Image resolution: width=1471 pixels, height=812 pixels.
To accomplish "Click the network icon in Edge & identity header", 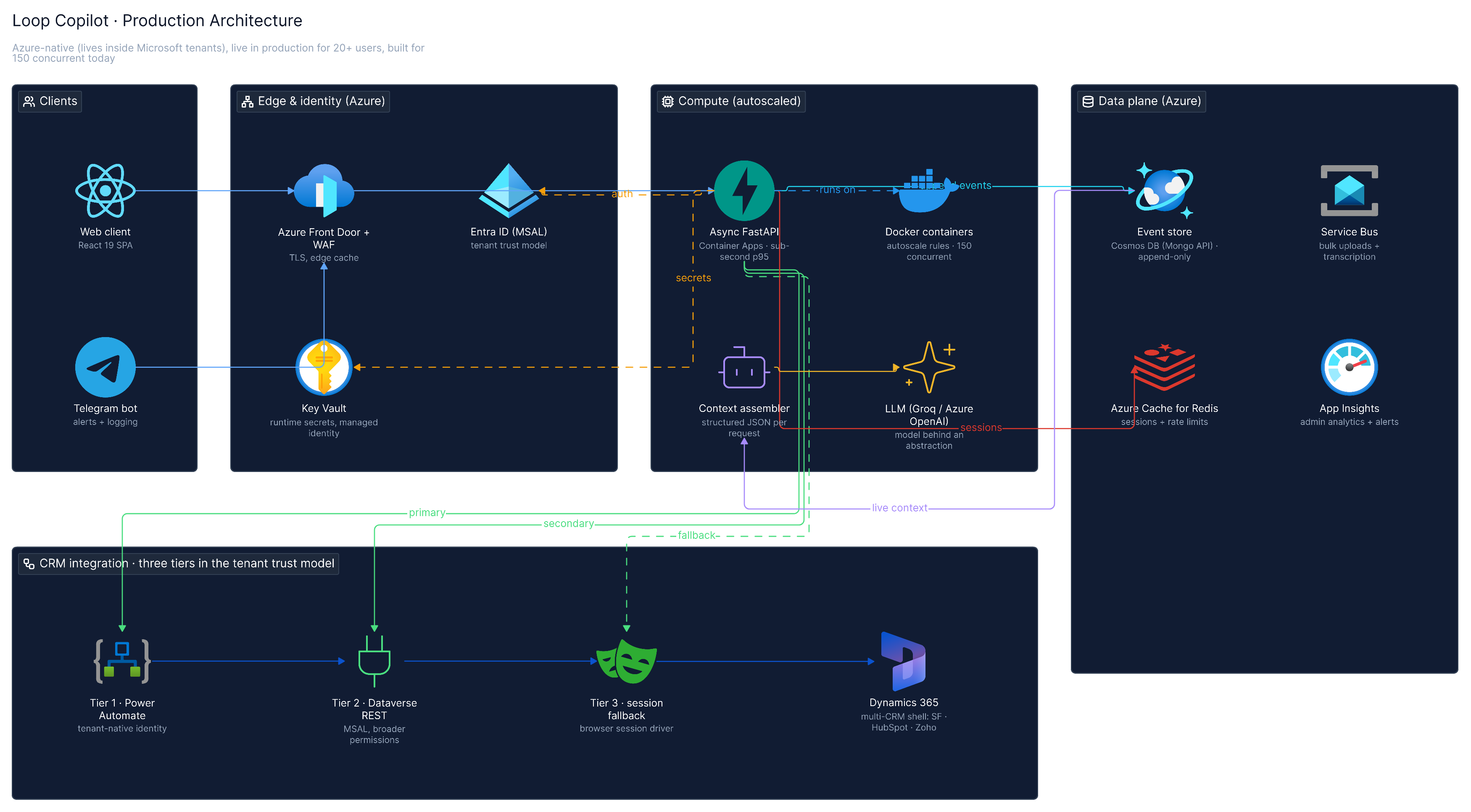I will click(x=247, y=102).
